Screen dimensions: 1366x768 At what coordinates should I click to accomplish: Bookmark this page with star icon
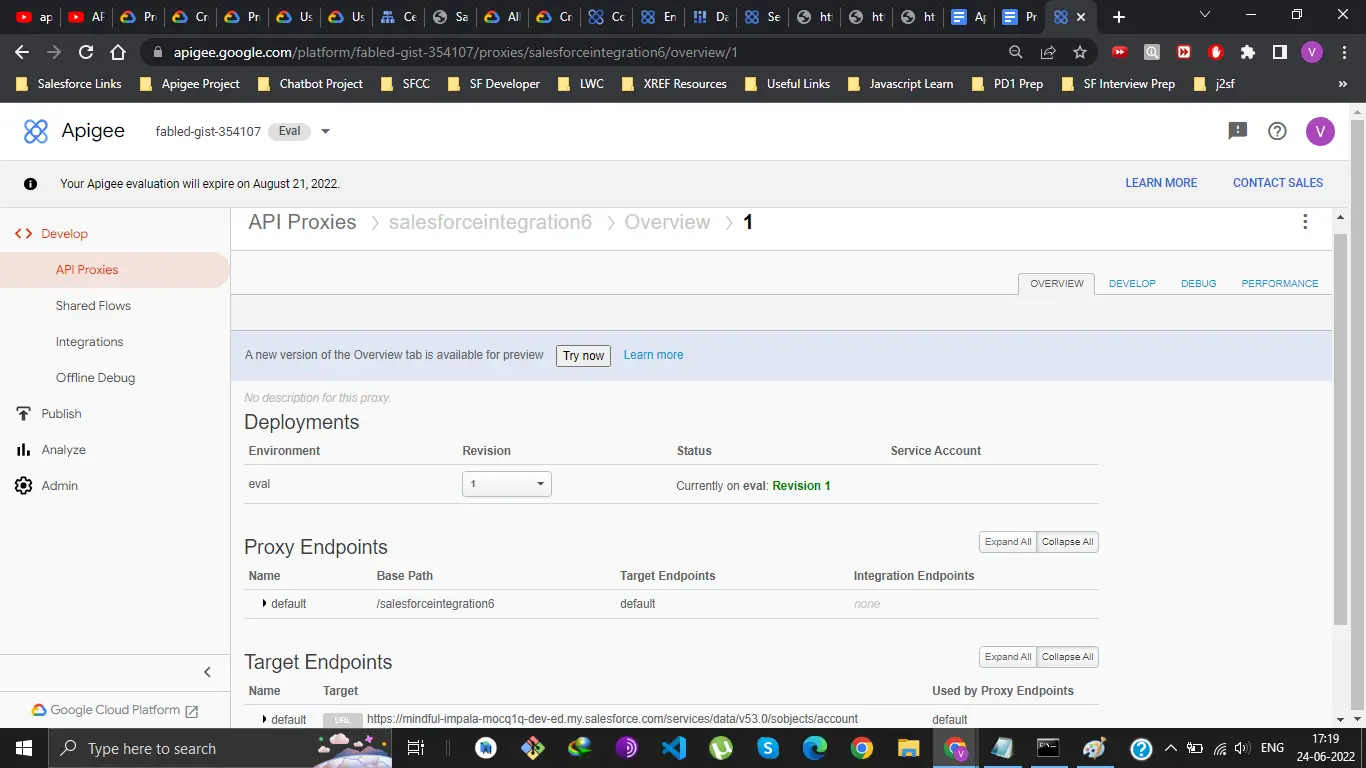[x=1080, y=52]
